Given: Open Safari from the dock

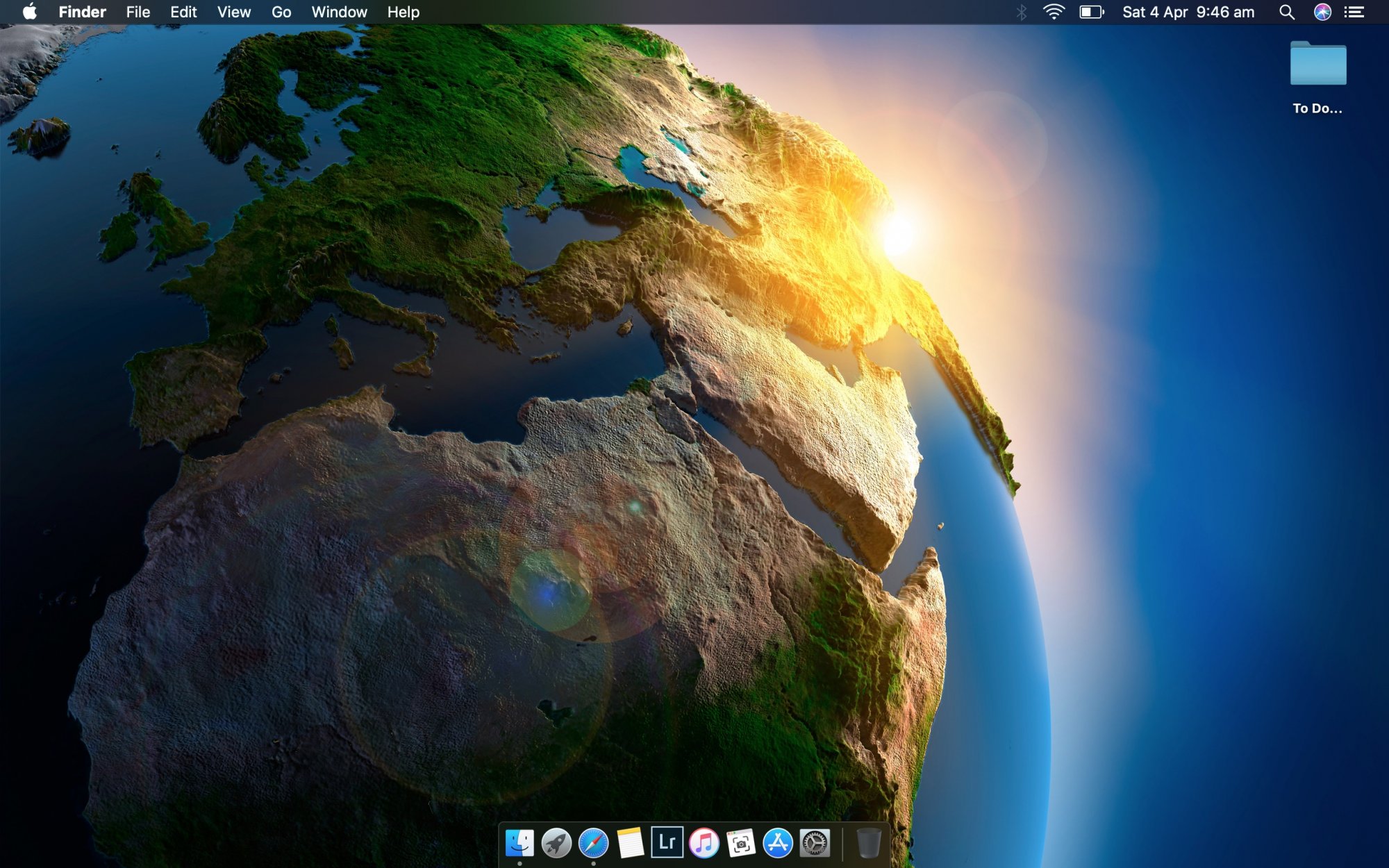Looking at the screenshot, I should point(593,843).
